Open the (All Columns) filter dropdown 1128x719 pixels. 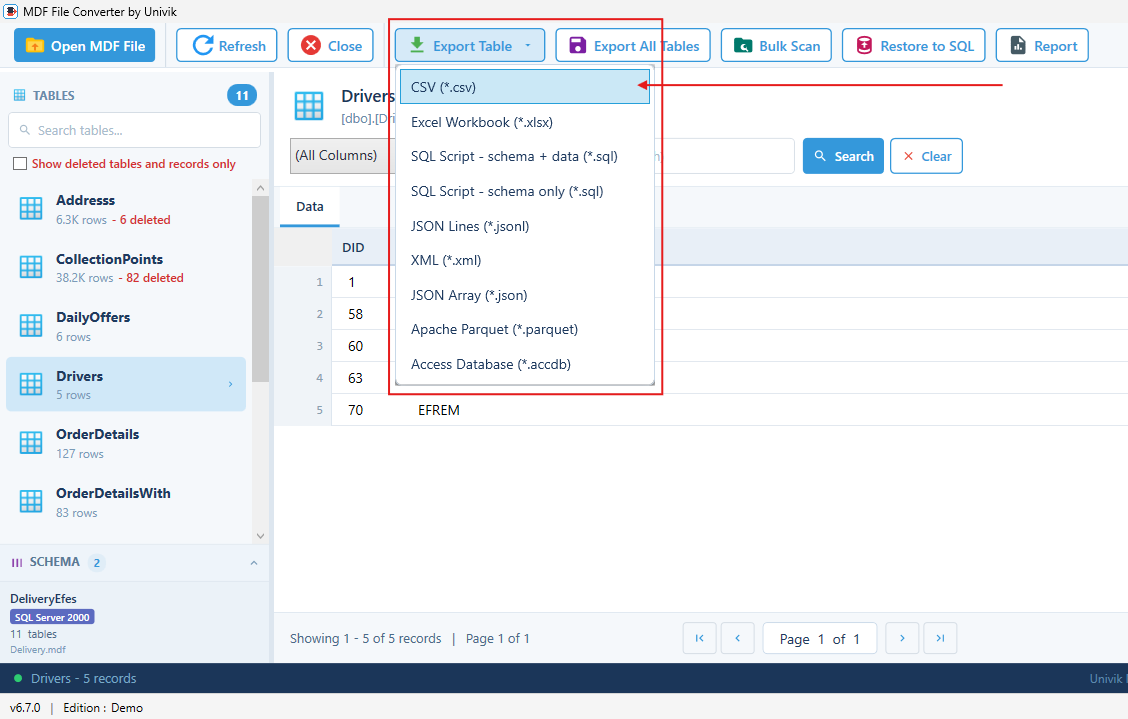point(342,155)
